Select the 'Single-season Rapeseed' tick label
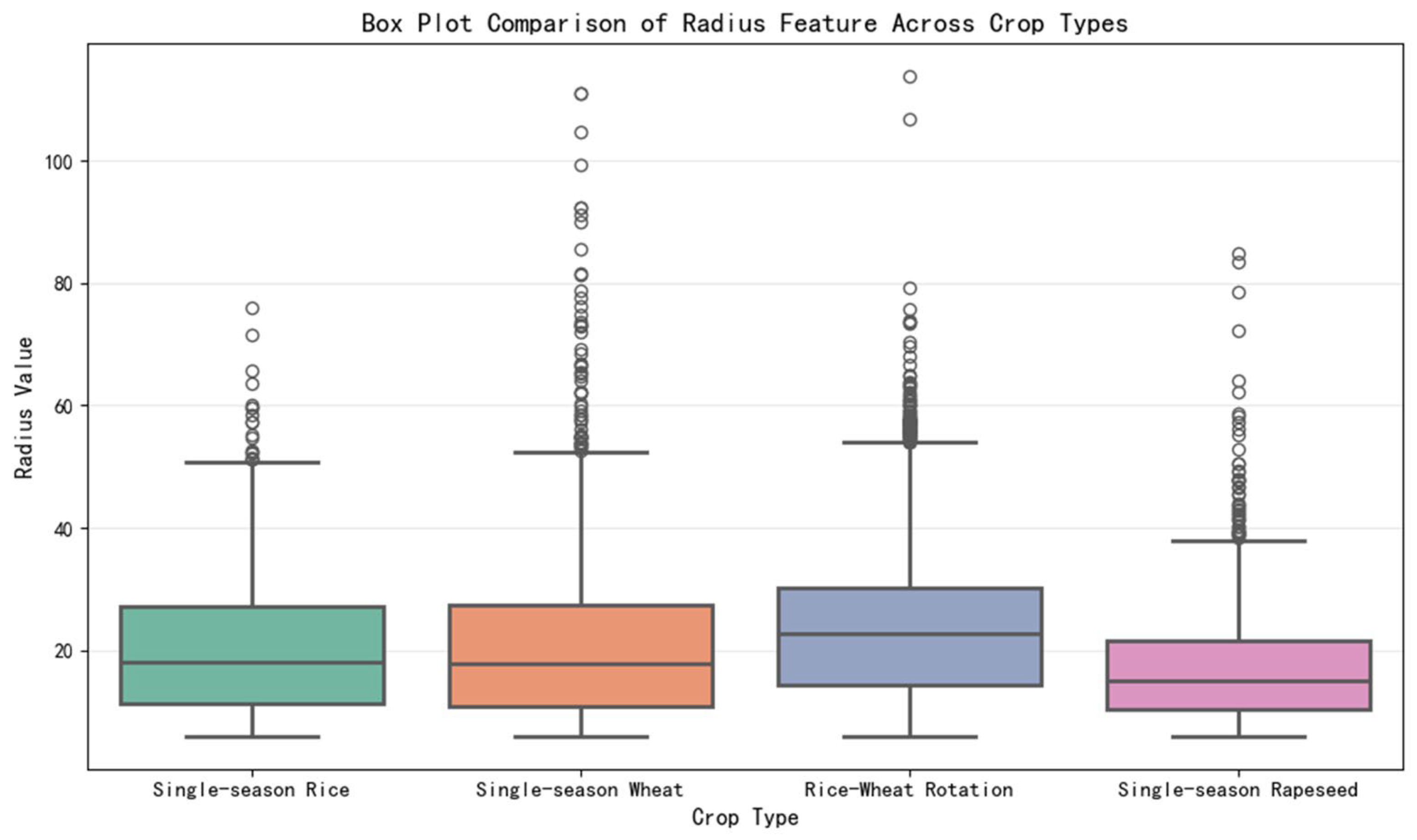Image resolution: width=1417 pixels, height=840 pixels. point(1238,789)
